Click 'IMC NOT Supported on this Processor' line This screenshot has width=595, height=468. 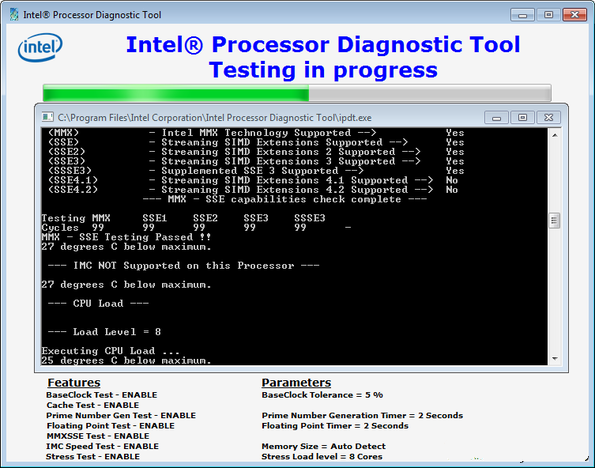pos(184,265)
